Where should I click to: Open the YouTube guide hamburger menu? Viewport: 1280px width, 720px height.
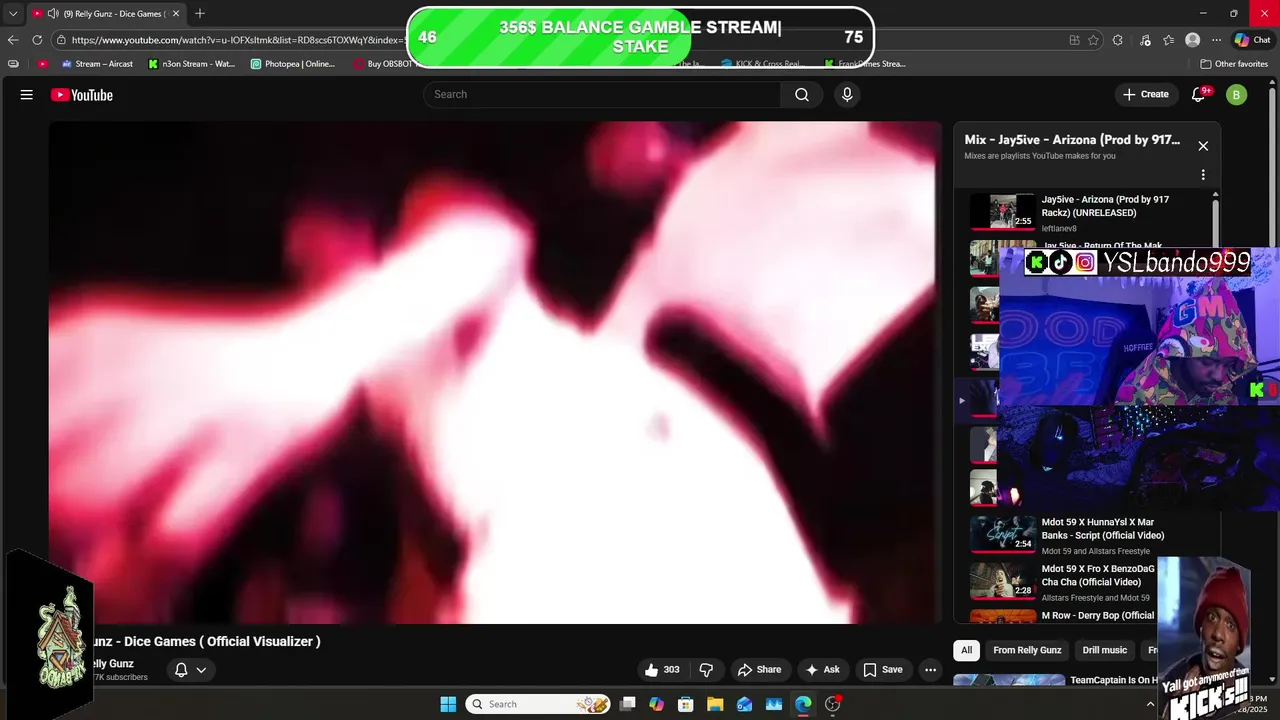coord(27,95)
